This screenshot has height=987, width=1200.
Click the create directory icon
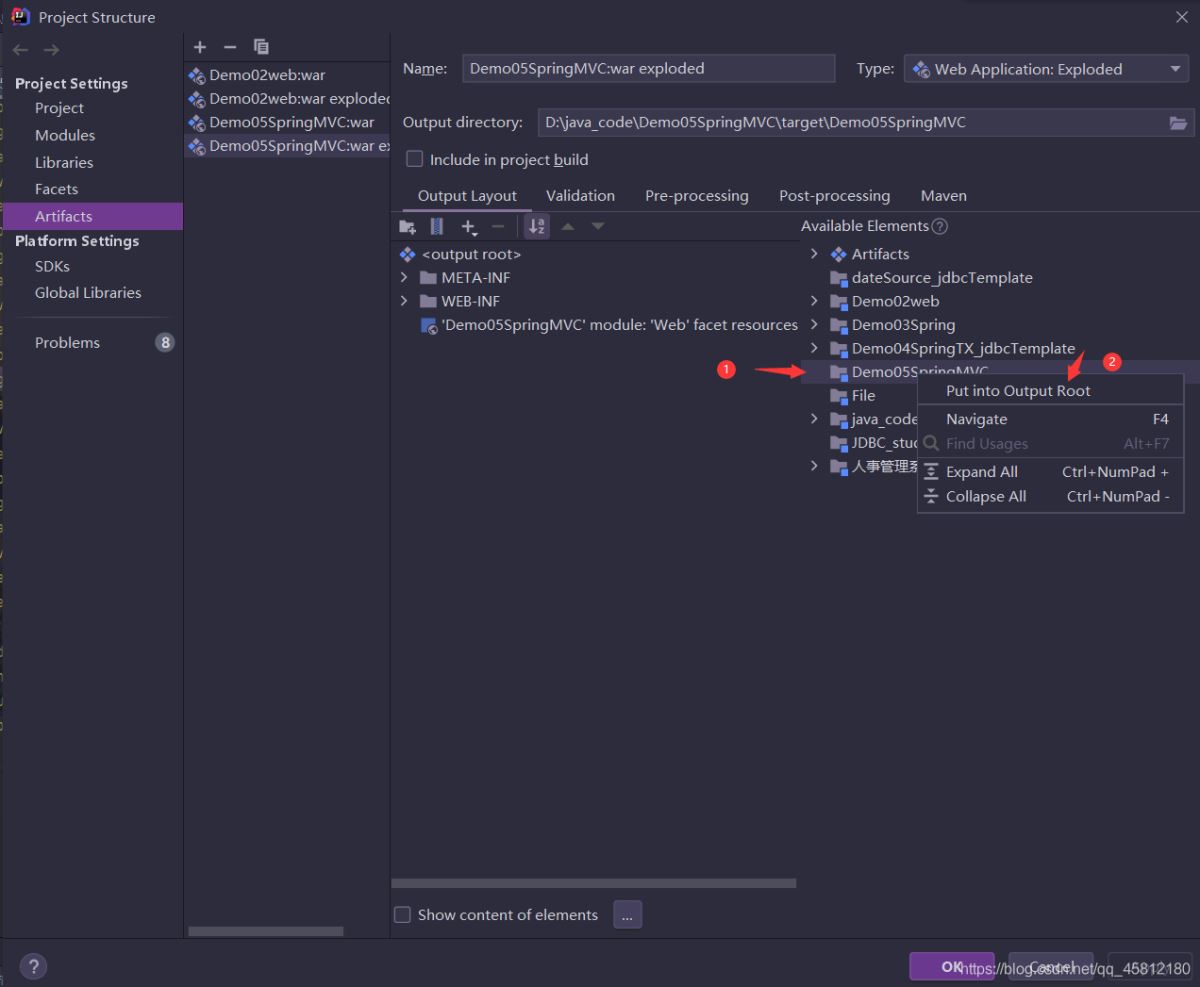407,227
